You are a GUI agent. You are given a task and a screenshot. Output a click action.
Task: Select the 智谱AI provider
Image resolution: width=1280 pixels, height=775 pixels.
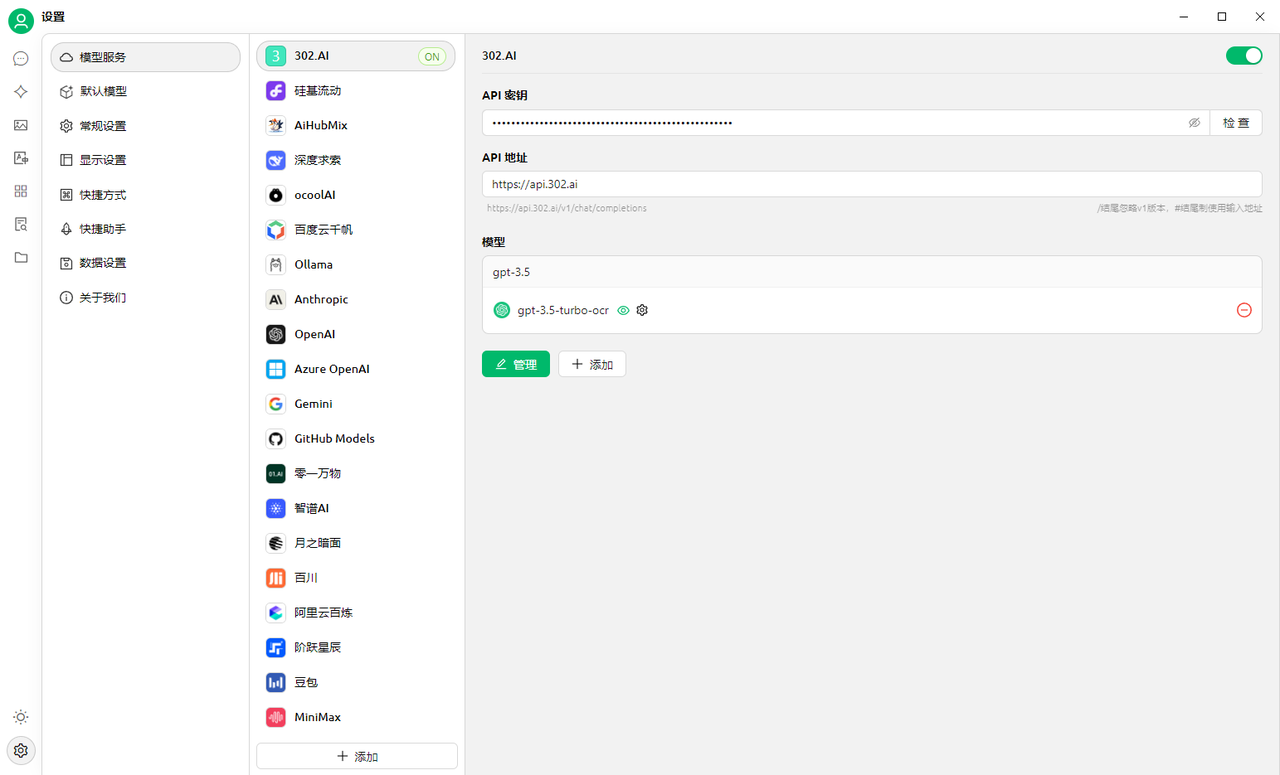pos(356,508)
